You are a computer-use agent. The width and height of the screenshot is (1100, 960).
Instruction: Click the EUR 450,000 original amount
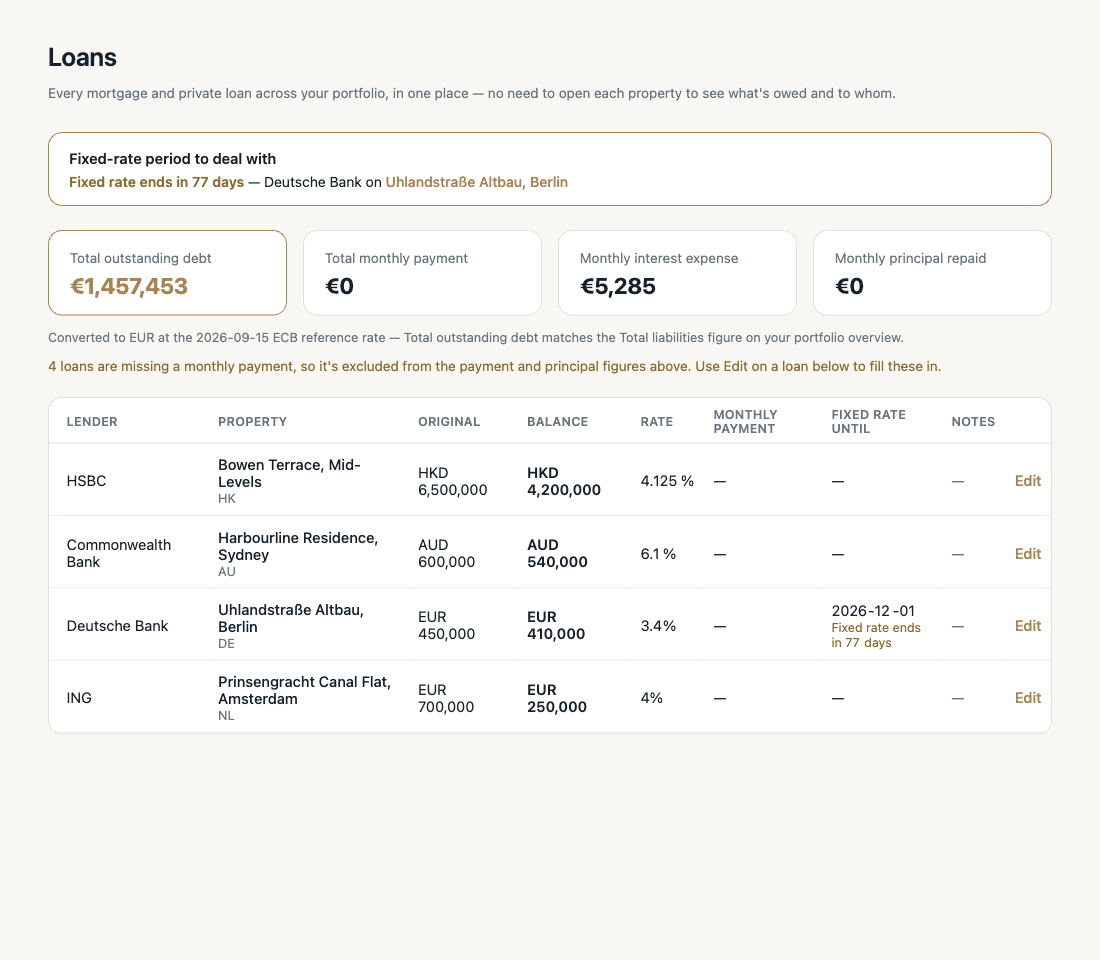446,625
